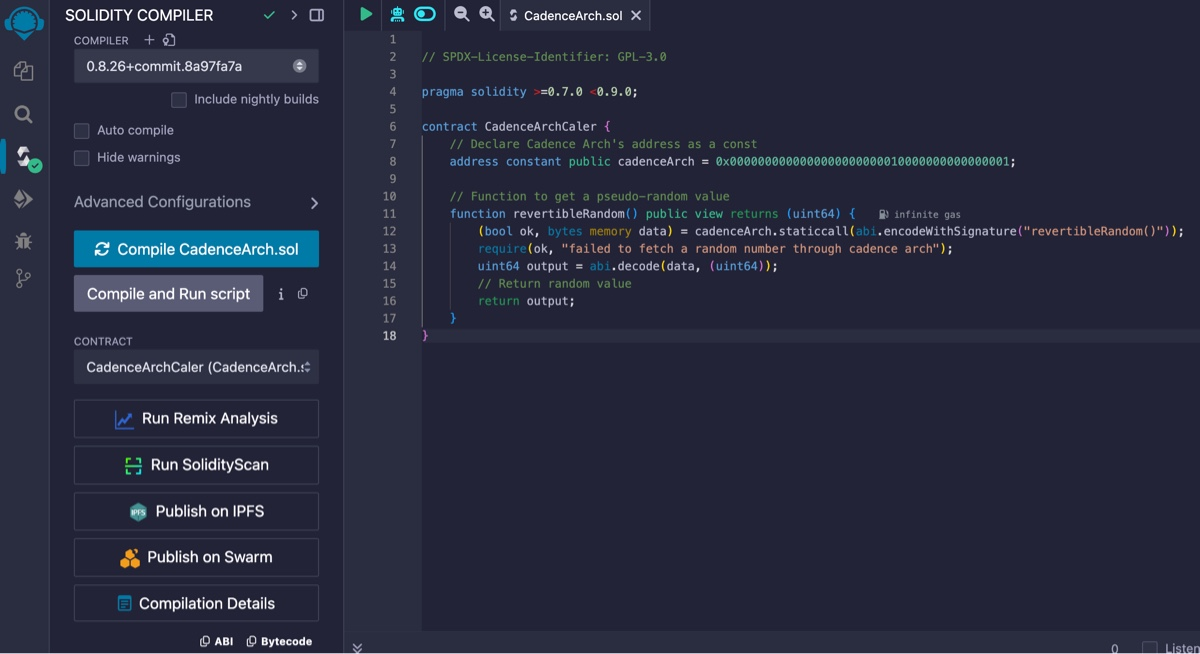Open the CONTRACT selection dropdown
The height and width of the screenshot is (654, 1200).
[196, 367]
